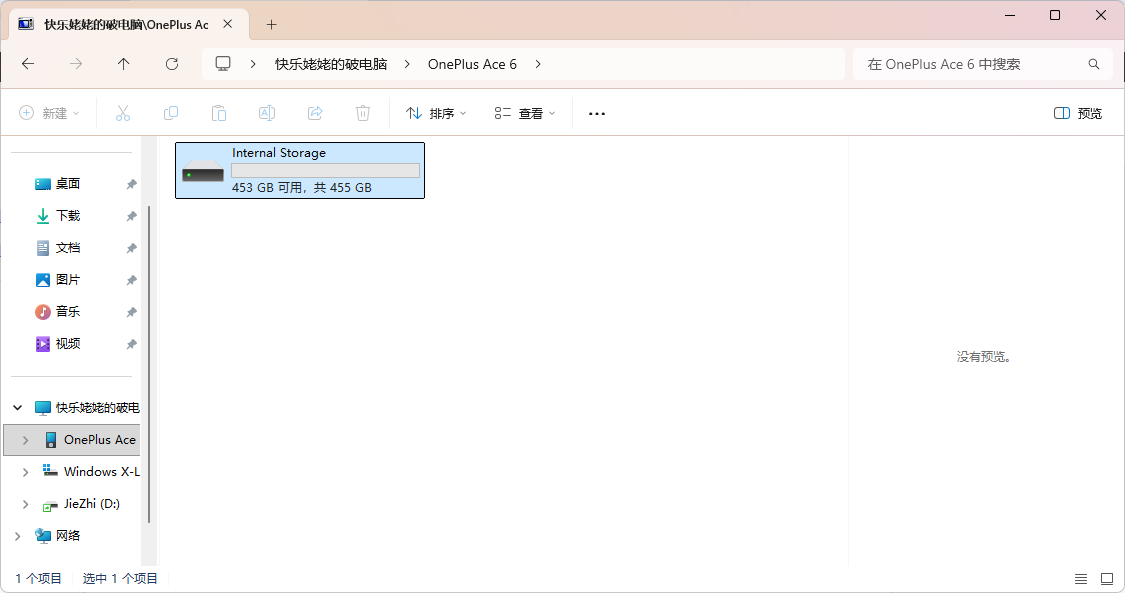The image size is (1125, 593).
Task: Close the OnePlus Ace tab
Action: [x=227, y=24]
